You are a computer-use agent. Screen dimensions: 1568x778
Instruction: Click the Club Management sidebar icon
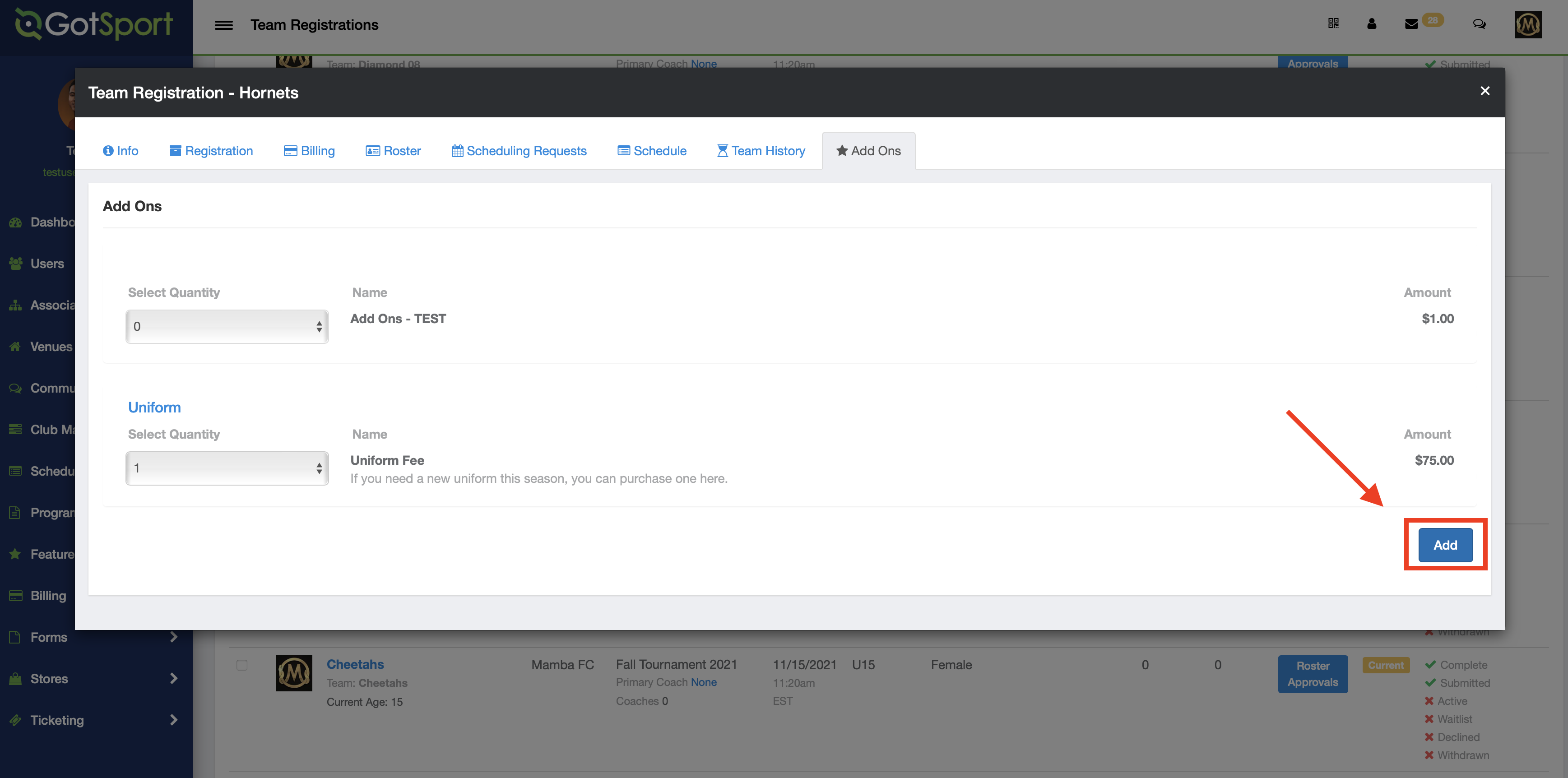click(15, 429)
